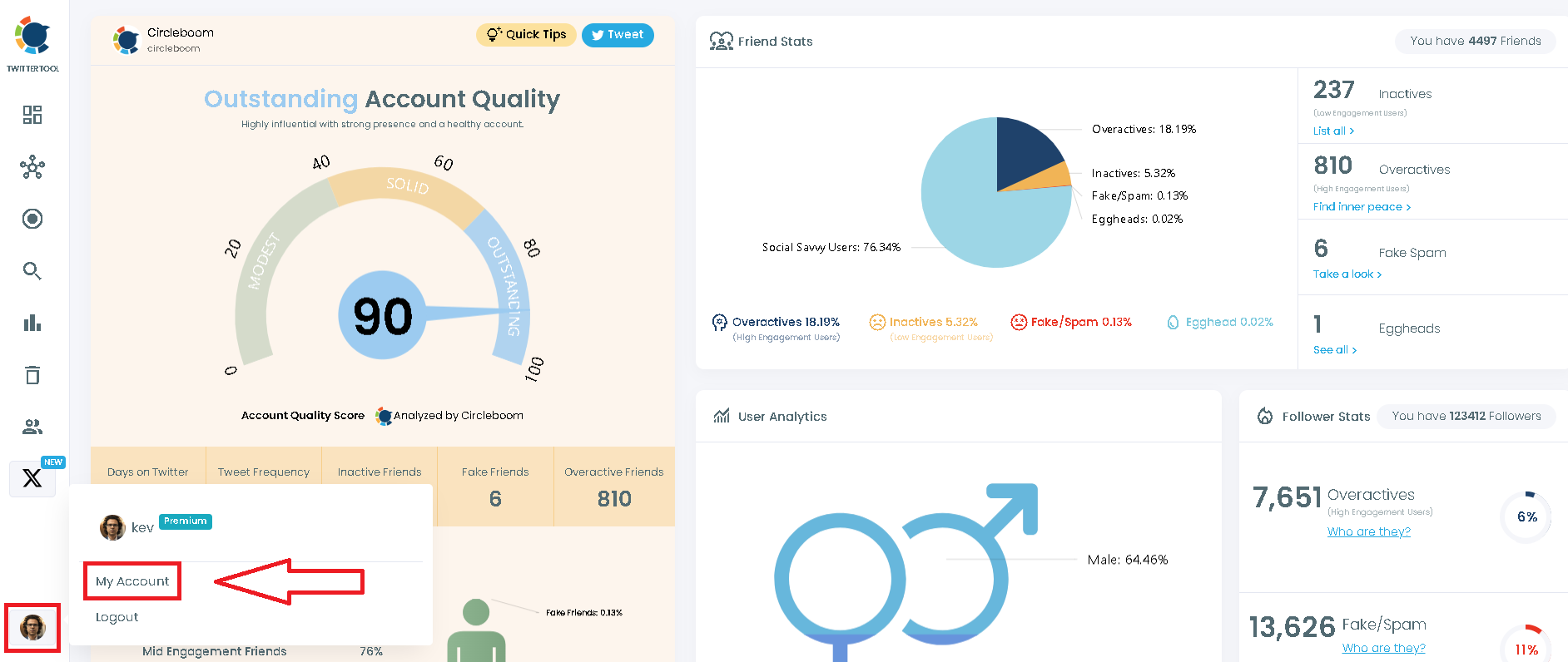The height and width of the screenshot is (662, 1568).
Task: Click the green person figure graphic
Action: 476,630
